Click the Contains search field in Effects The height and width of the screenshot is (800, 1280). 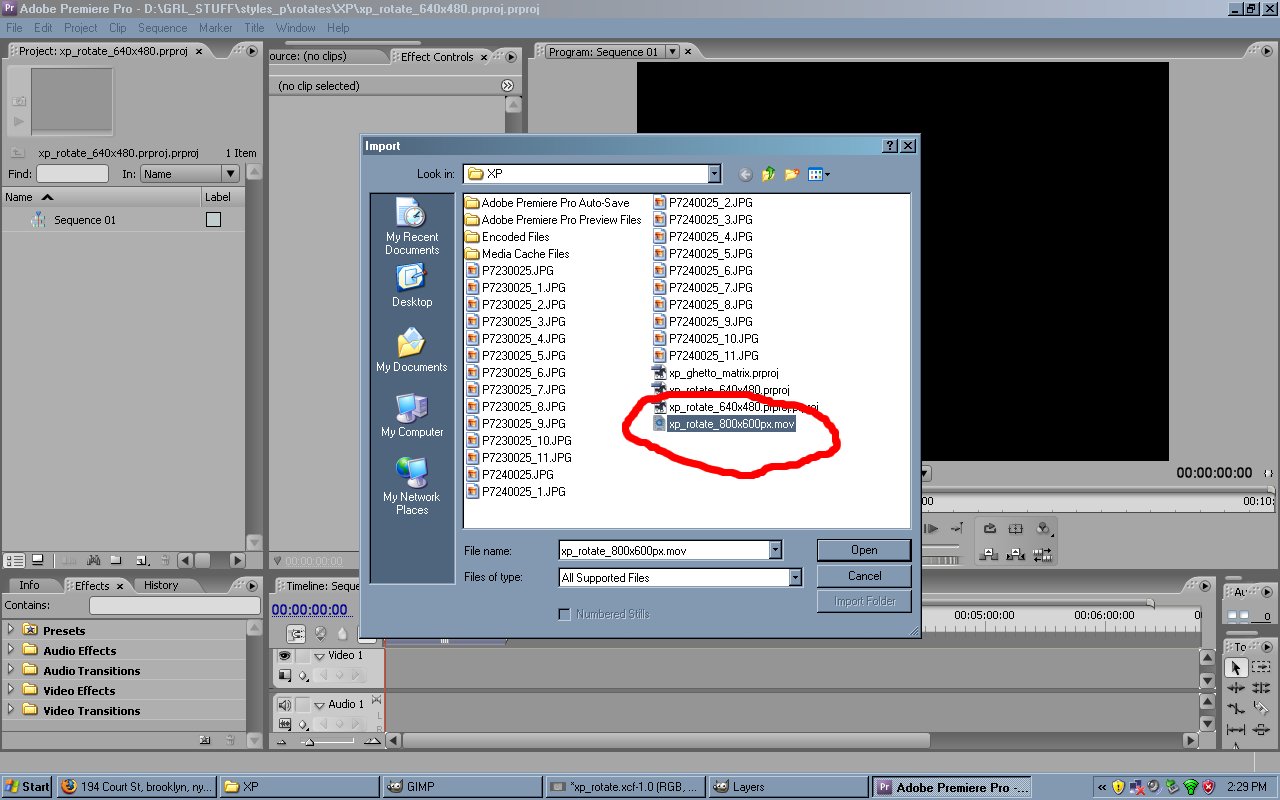(x=174, y=605)
